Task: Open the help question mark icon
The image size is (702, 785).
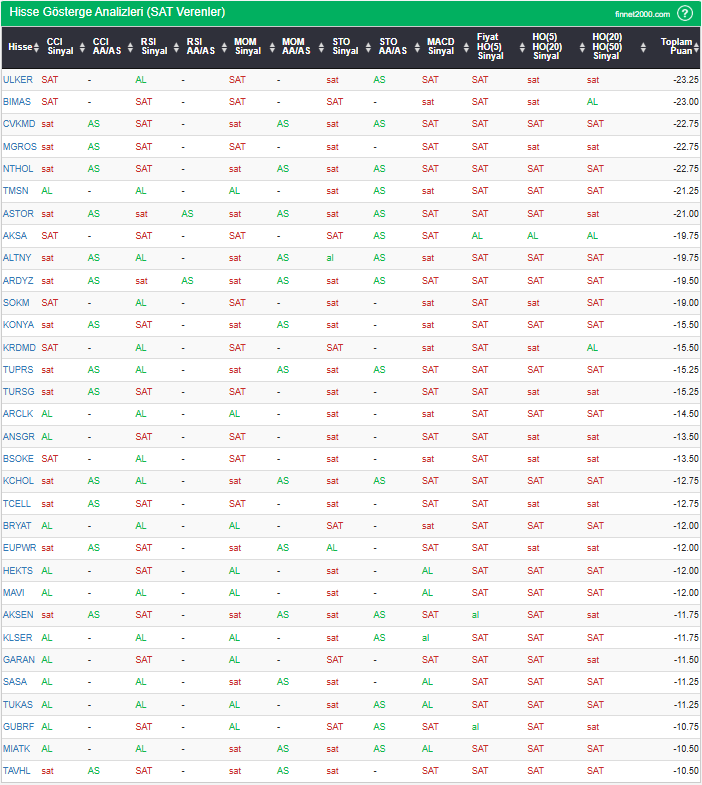Action: click(x=684, y=13)
